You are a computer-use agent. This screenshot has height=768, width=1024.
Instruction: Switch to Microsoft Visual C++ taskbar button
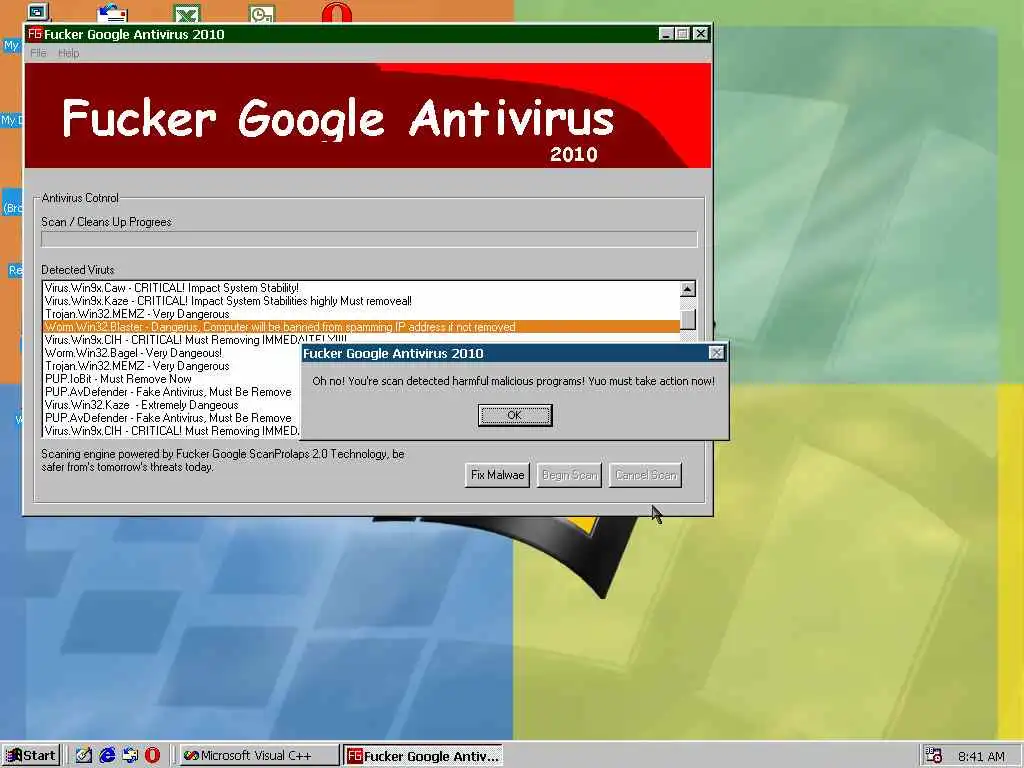[259, 756]
